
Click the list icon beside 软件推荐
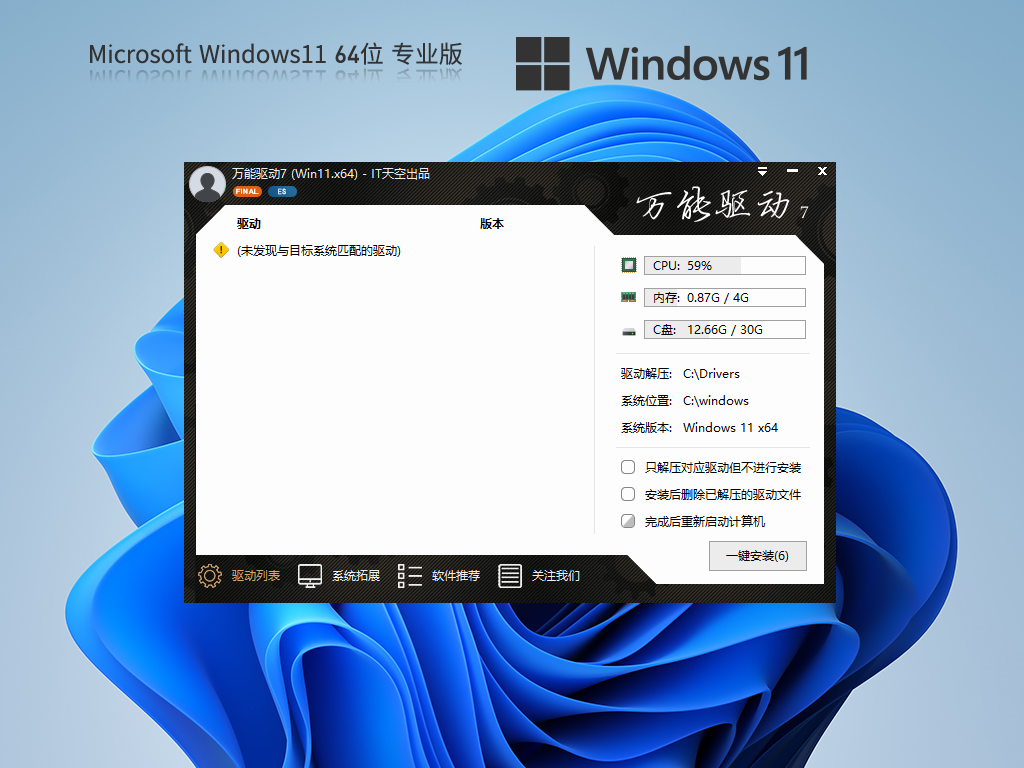[x=409, y=576]
